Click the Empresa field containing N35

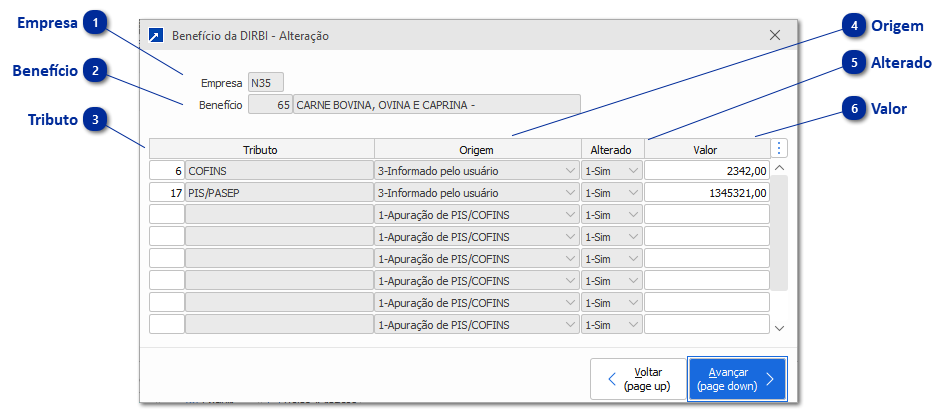[x=265, y=83]
